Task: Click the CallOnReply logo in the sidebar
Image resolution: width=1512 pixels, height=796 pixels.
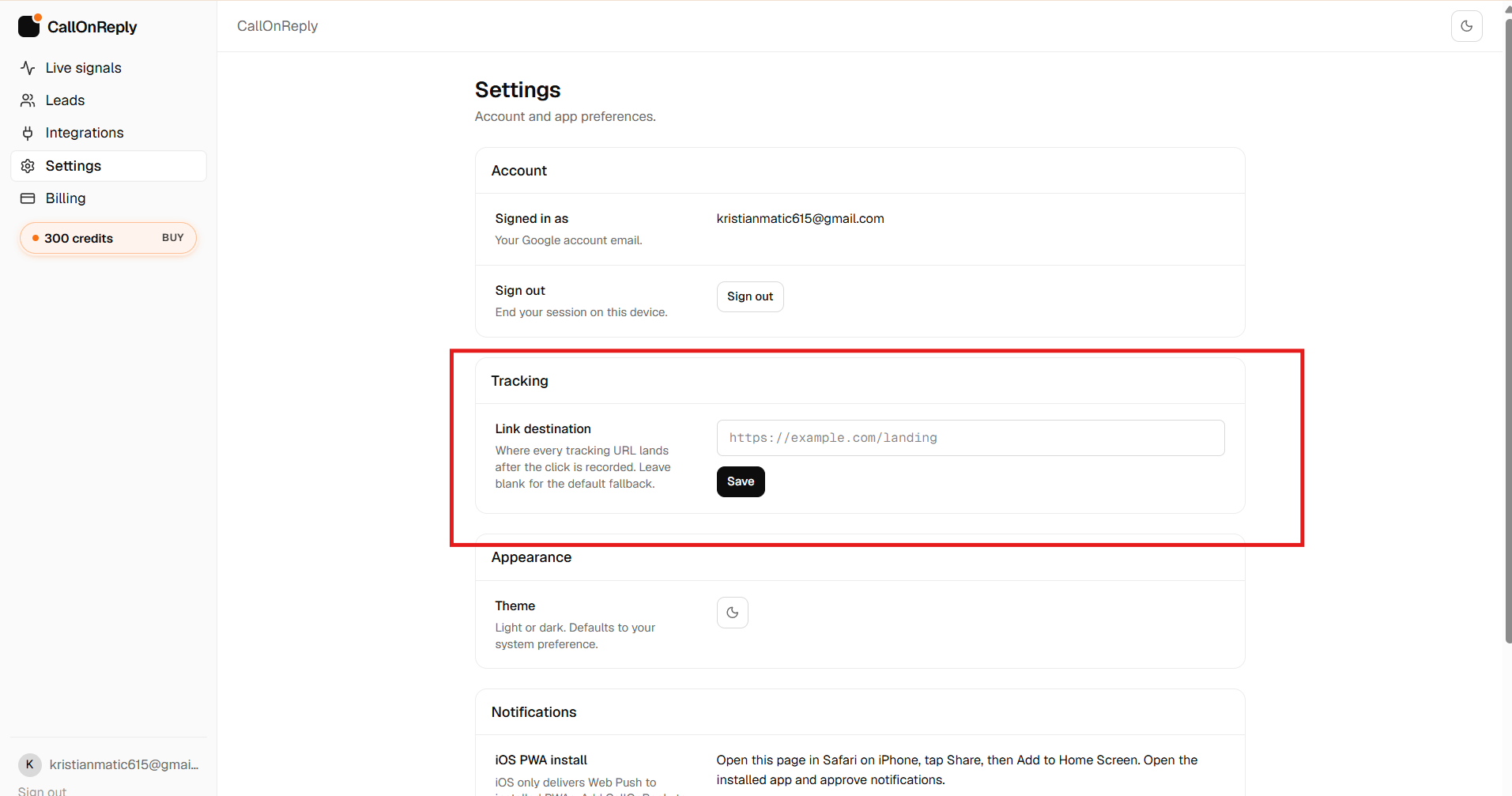Action: (x=77, y=26)
